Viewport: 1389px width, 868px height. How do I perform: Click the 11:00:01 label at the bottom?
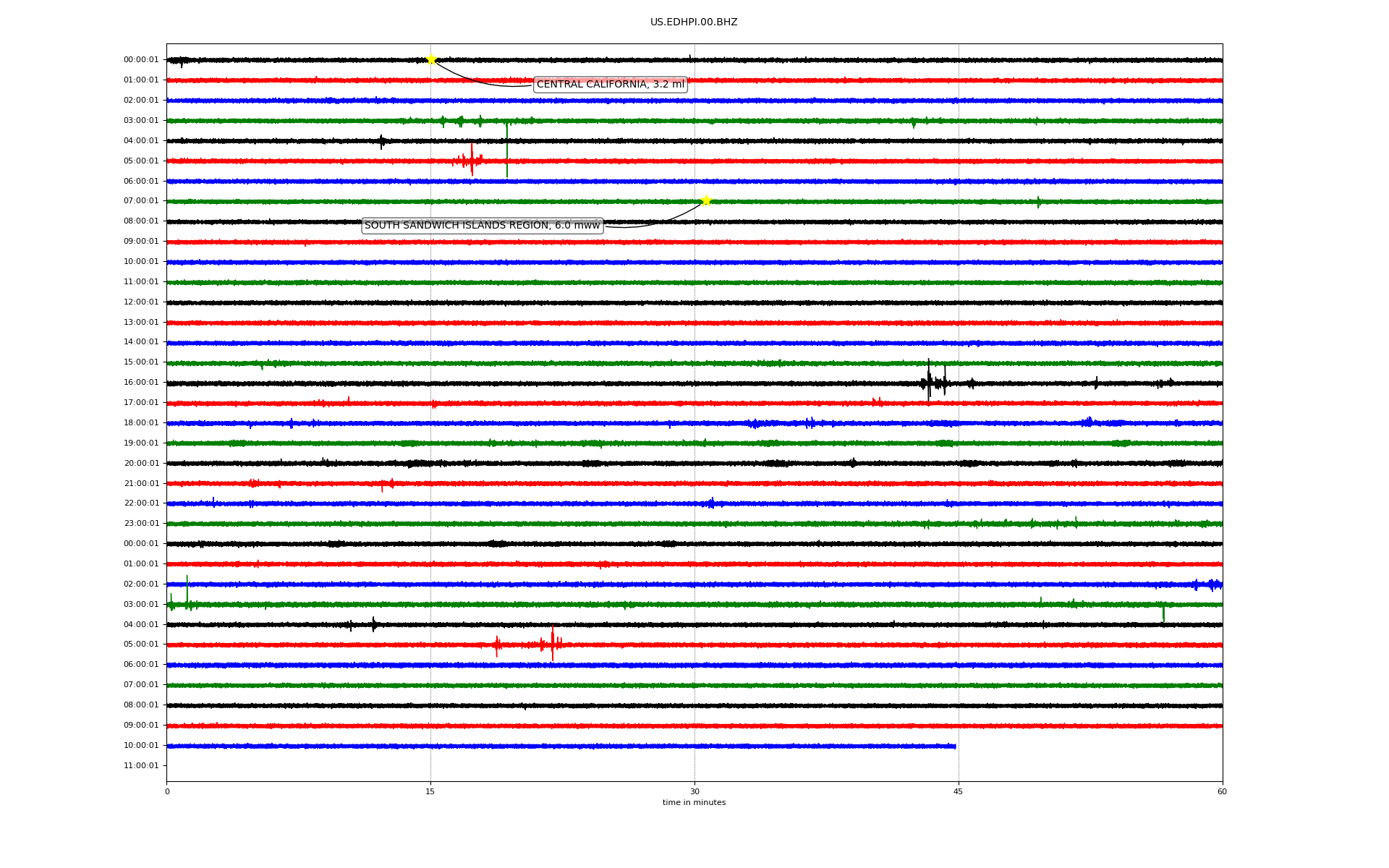pos(141,765)
